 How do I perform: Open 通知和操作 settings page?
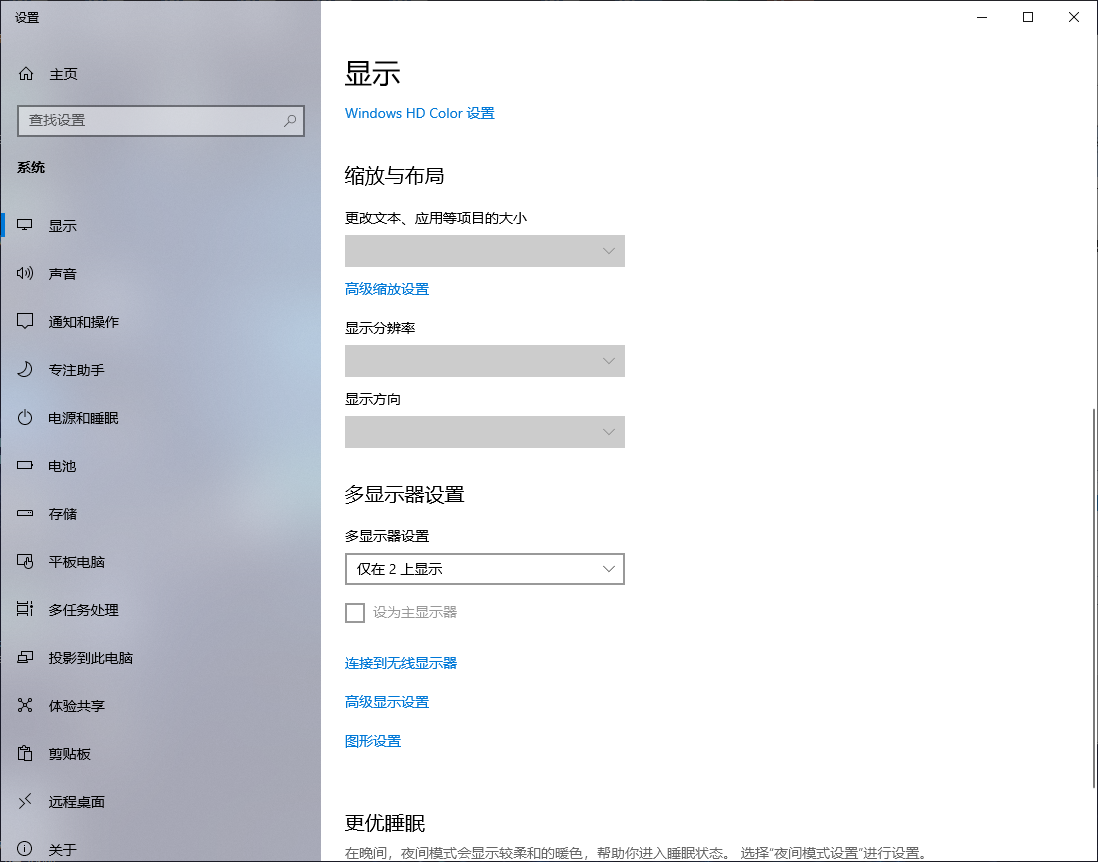tap(160, 321)
